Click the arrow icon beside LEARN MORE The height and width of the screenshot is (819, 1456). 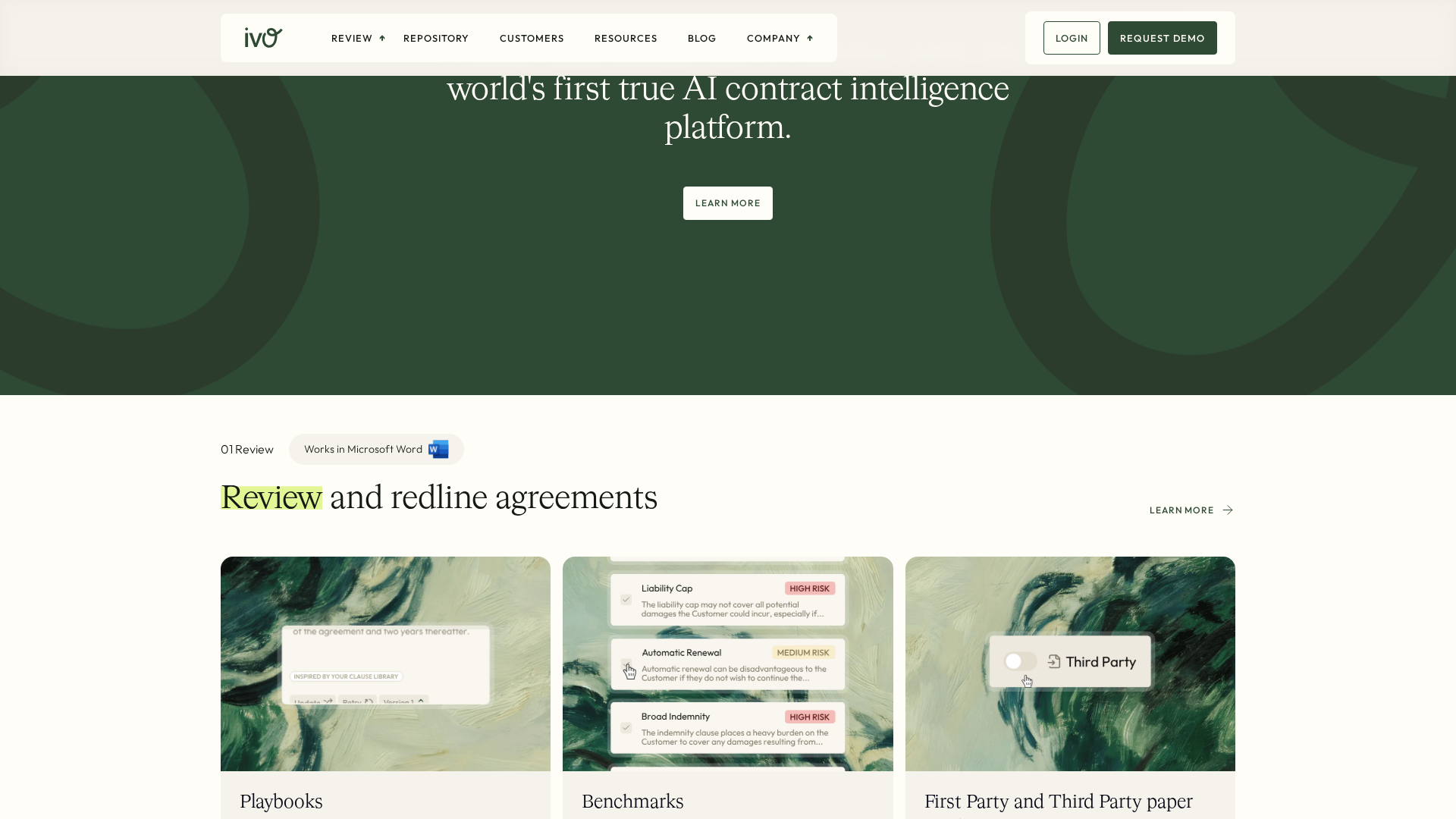[x=1227, y=510]
